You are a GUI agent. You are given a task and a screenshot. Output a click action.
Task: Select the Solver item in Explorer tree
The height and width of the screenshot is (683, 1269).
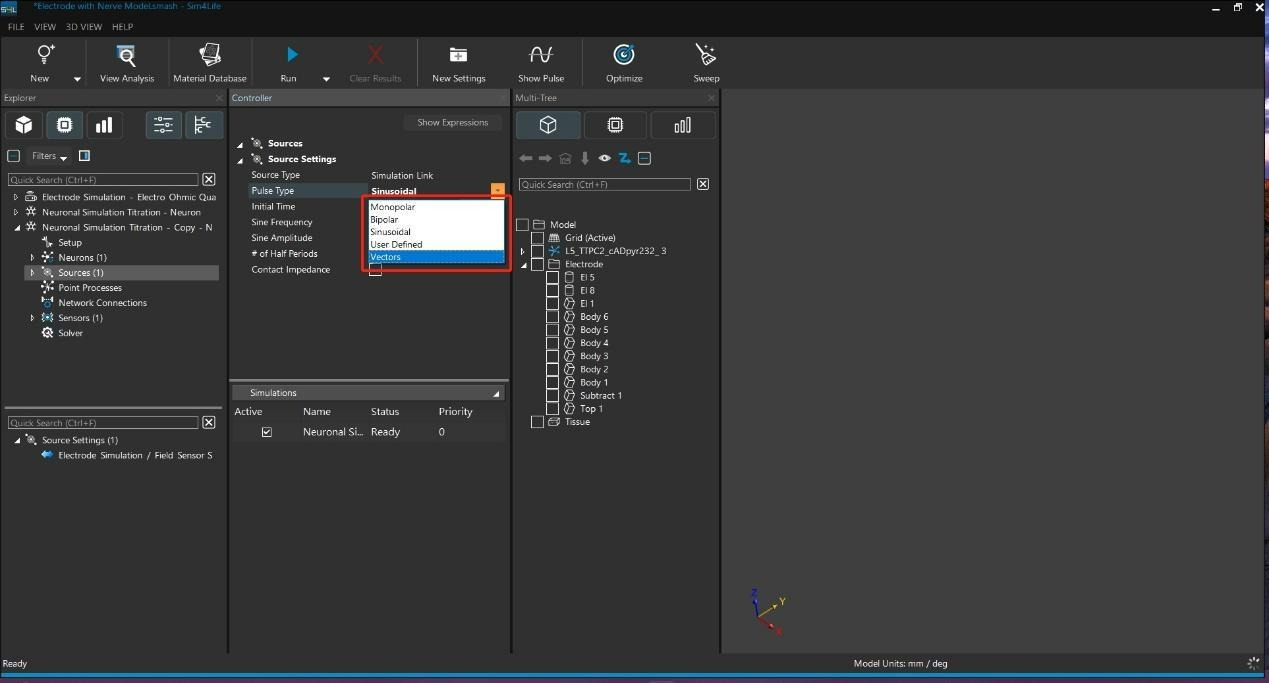(x=70, y=333)
